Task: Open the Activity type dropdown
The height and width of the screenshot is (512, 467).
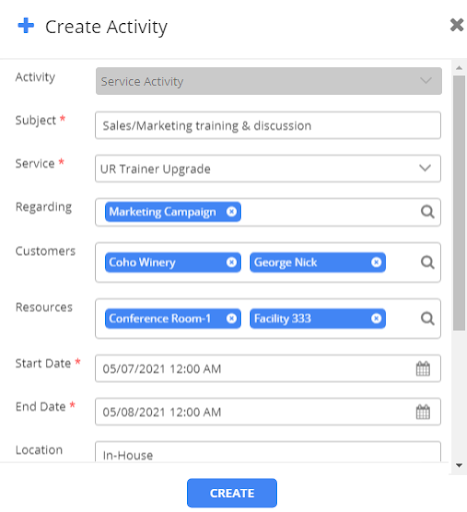Action: click(269, 81)
